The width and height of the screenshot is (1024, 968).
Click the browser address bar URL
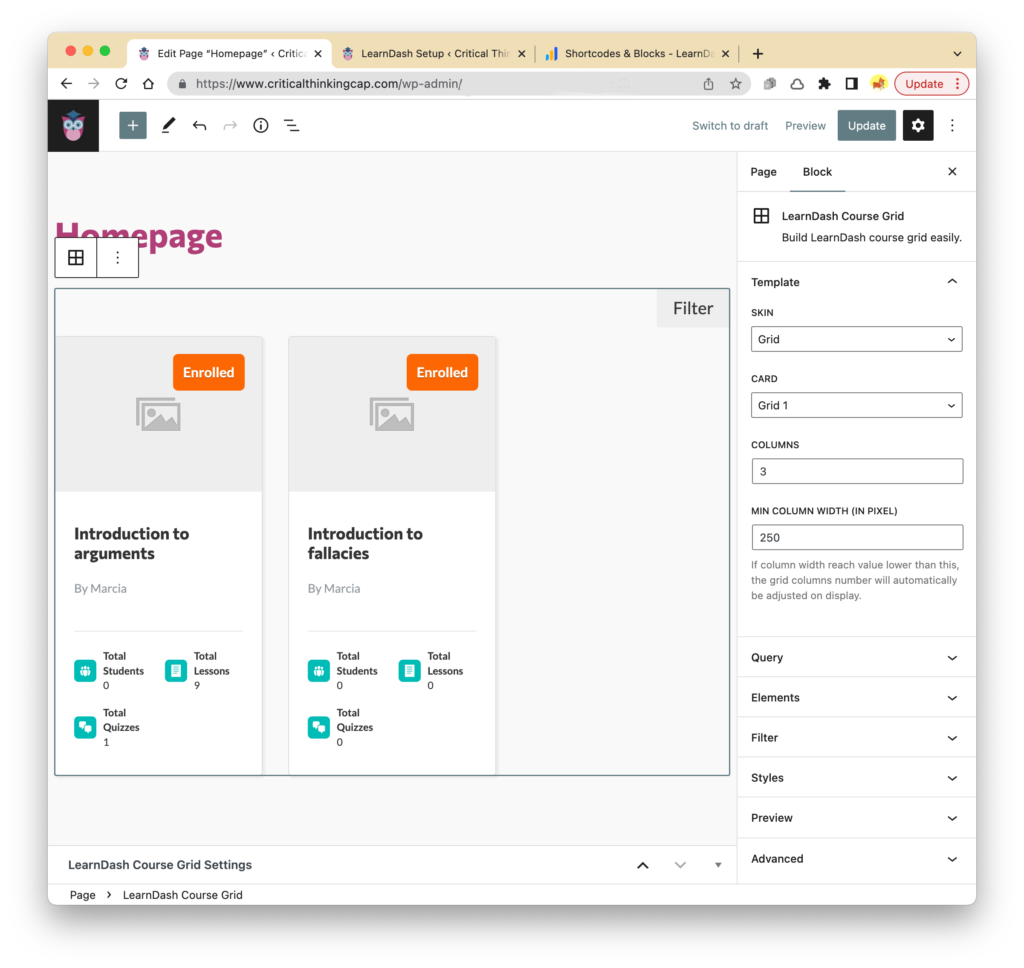(328, 84)
